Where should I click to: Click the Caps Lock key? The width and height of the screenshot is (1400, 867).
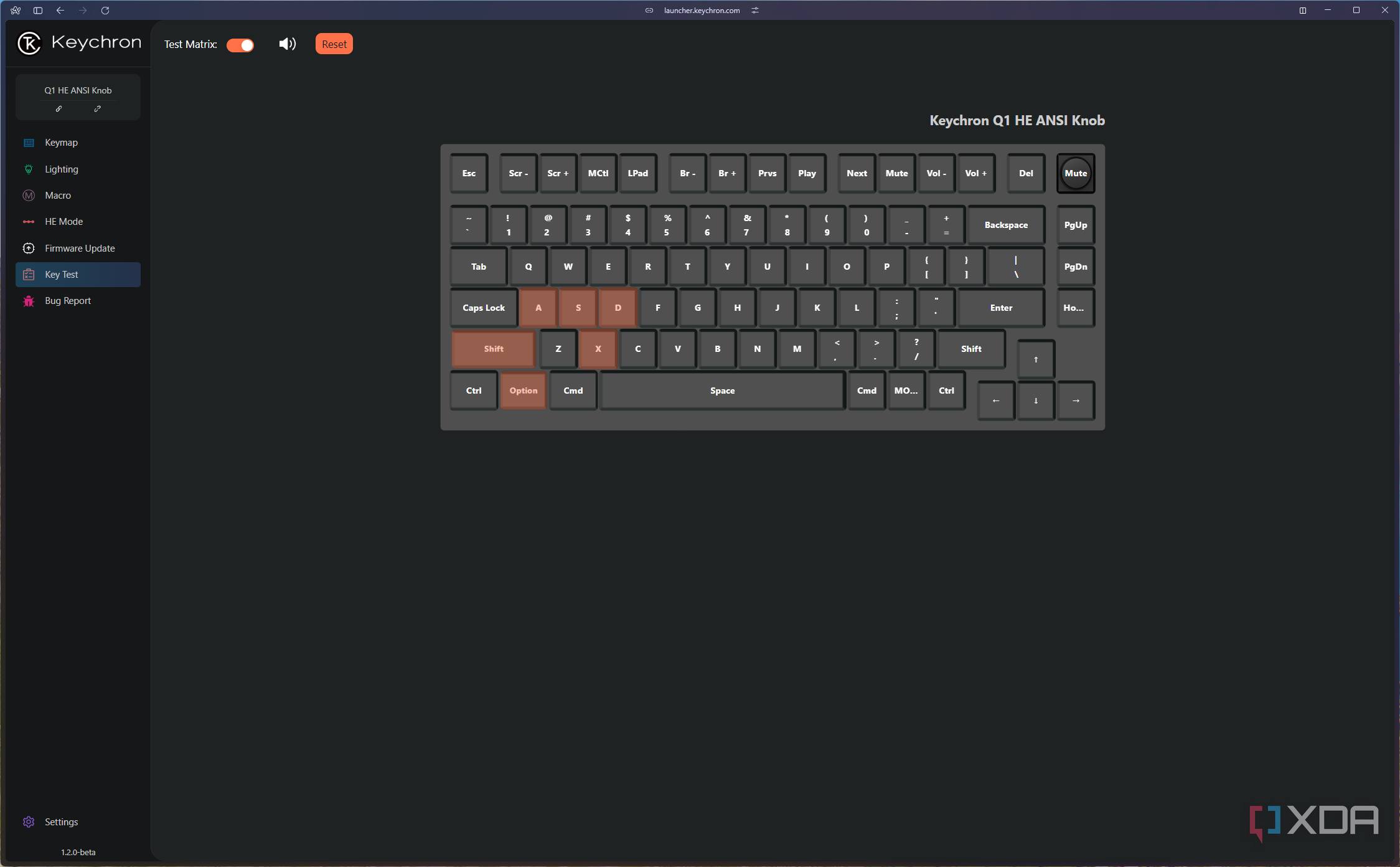coord(484,308)
